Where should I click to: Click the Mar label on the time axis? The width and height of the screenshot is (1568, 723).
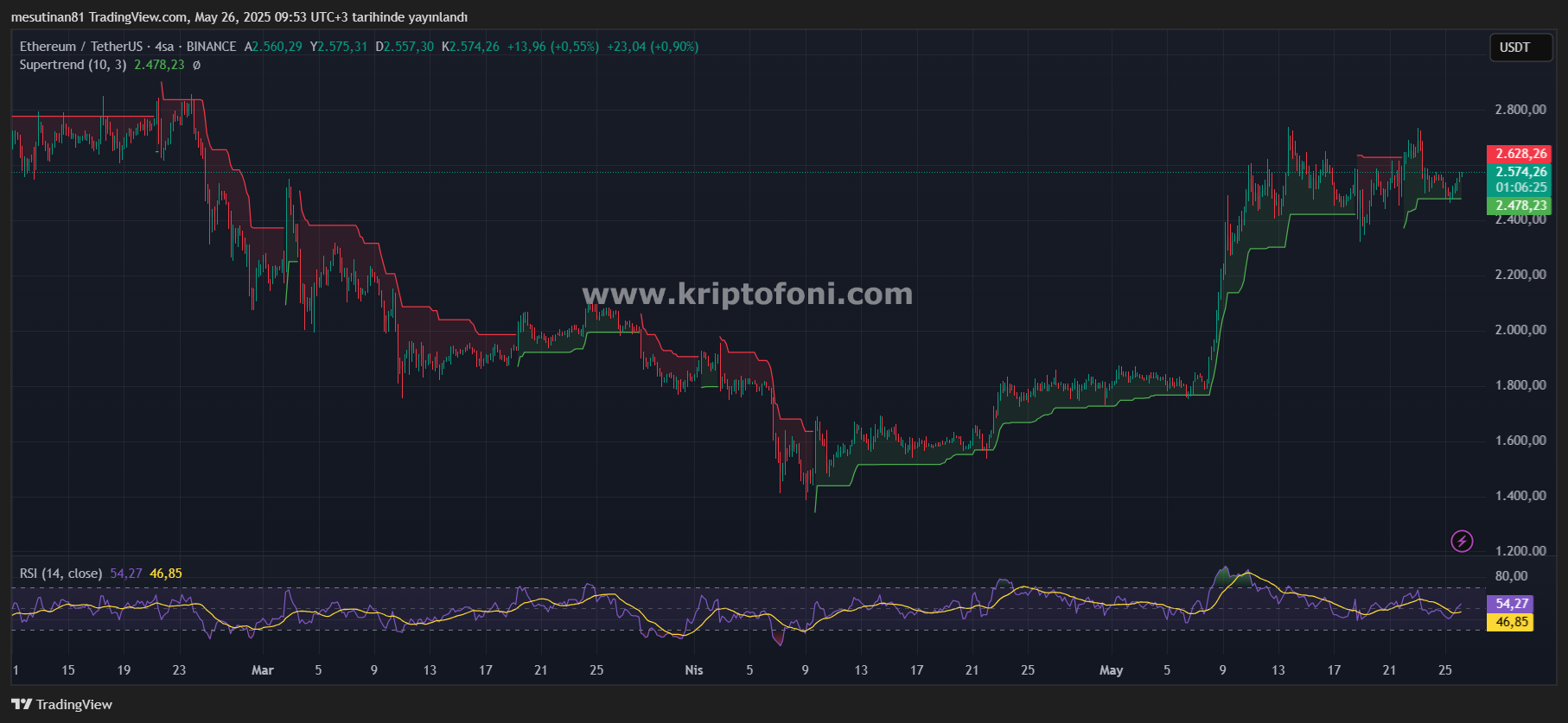click(x=263, y=670)
